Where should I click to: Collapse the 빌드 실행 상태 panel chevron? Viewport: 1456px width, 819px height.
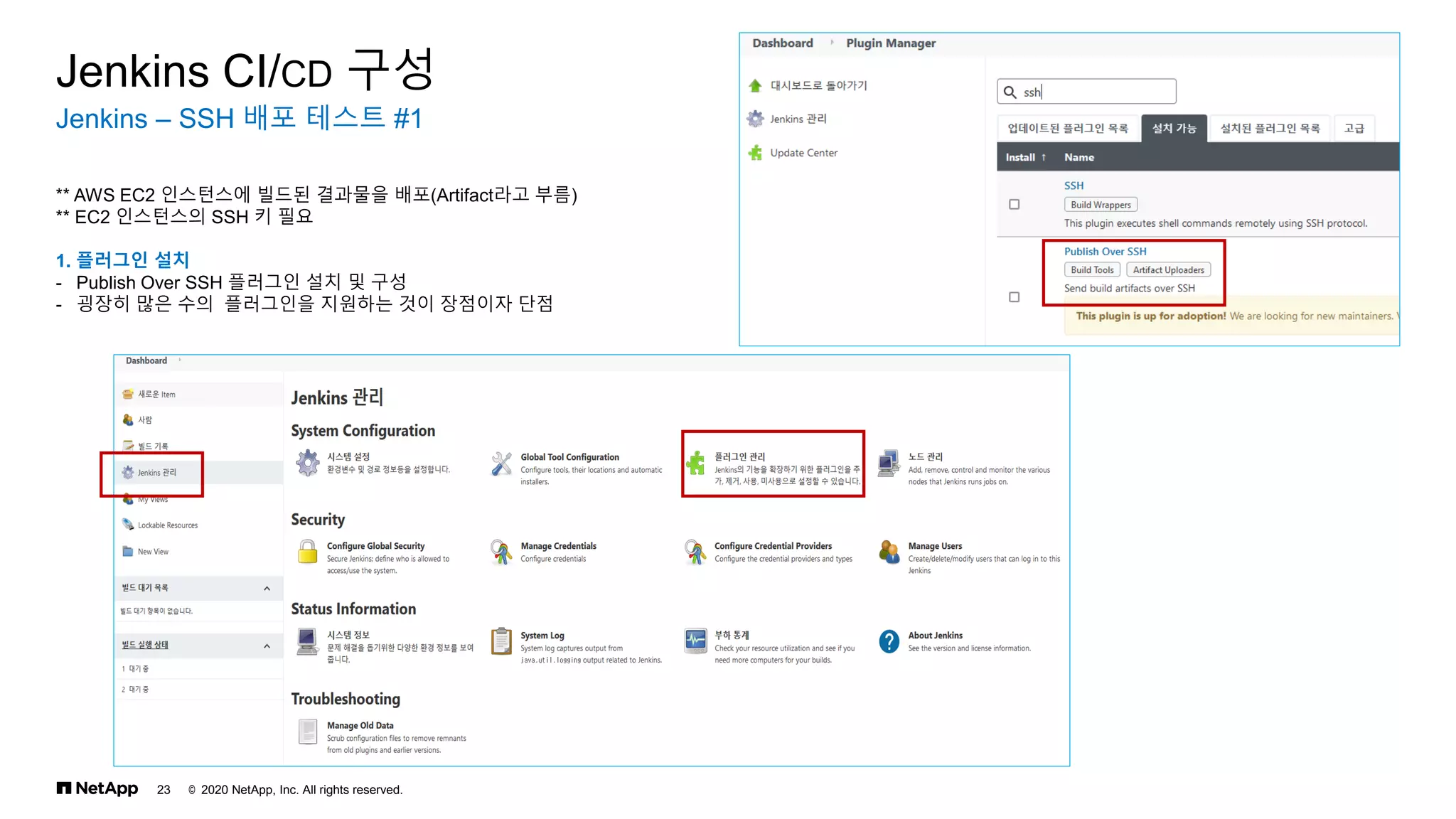[x=267, y=646]
